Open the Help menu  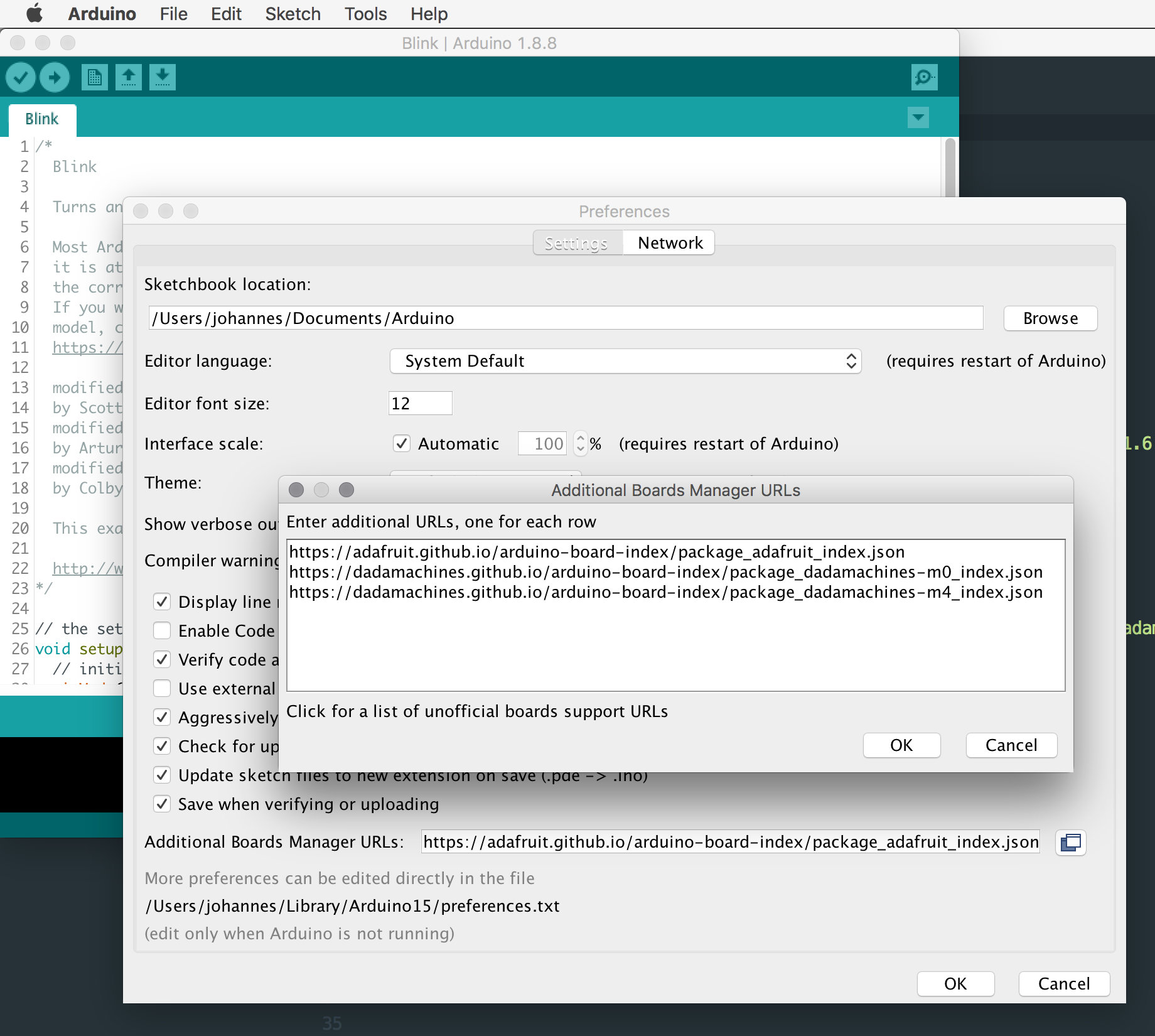point(429,14)
